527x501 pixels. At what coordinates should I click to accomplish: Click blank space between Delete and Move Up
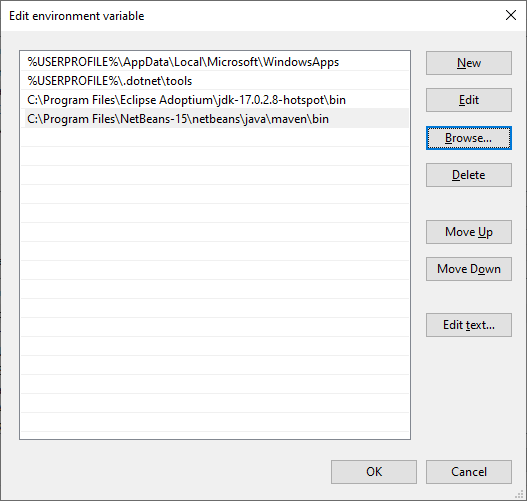click(x=469, y=203)
